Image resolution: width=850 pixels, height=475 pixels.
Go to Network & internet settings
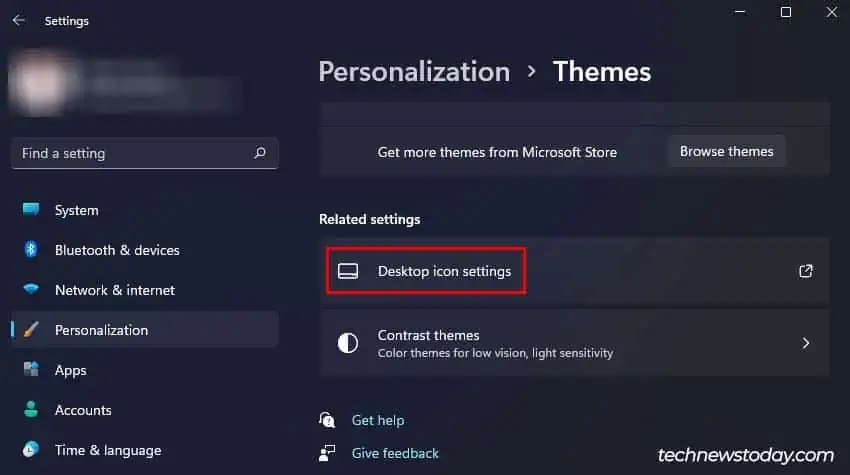(114, 290)
